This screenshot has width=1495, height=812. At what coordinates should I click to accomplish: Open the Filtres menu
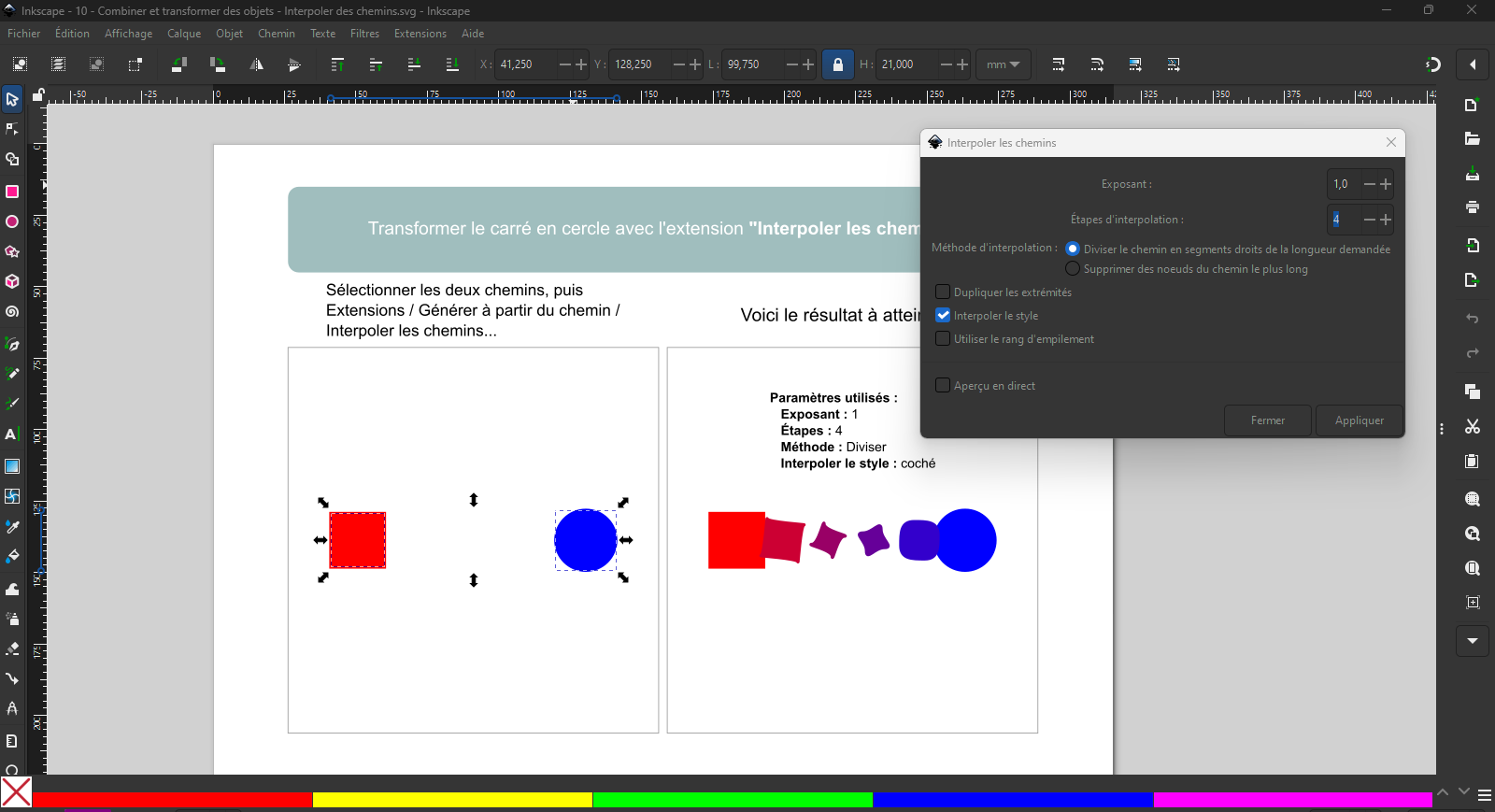click(364, 34)
